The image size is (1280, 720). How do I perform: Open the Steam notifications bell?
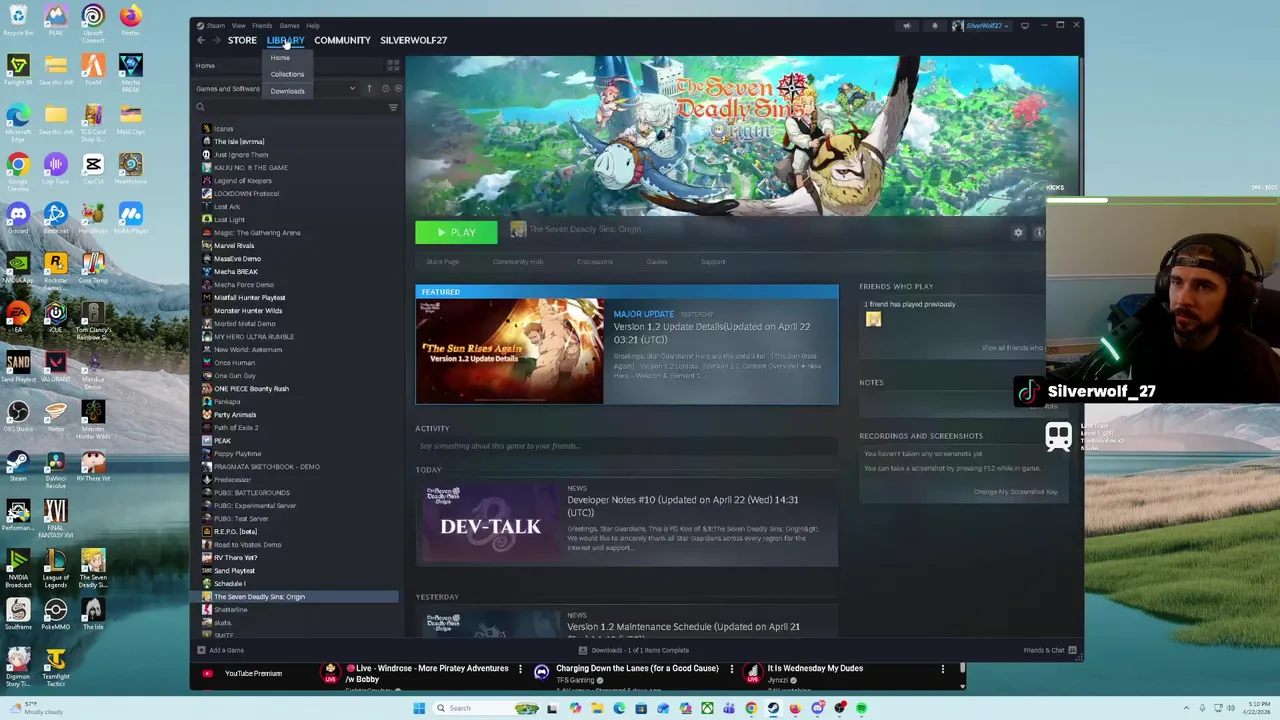[x=935, y=26]
